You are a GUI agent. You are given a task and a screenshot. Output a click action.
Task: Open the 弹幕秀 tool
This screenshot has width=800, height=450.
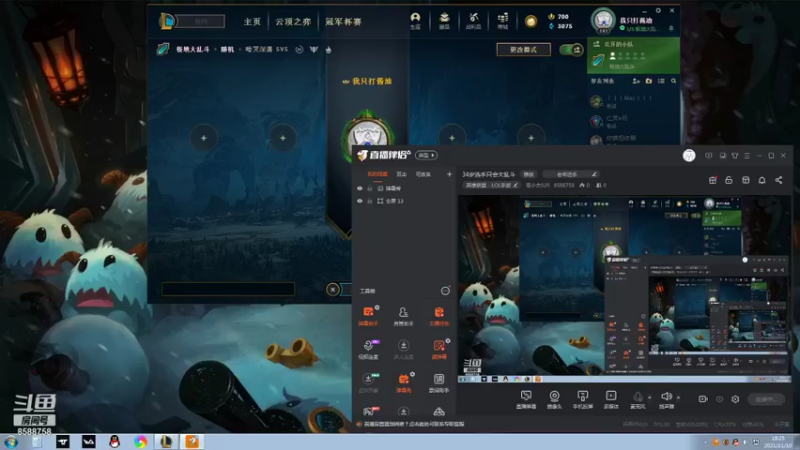tap(403, 383)
